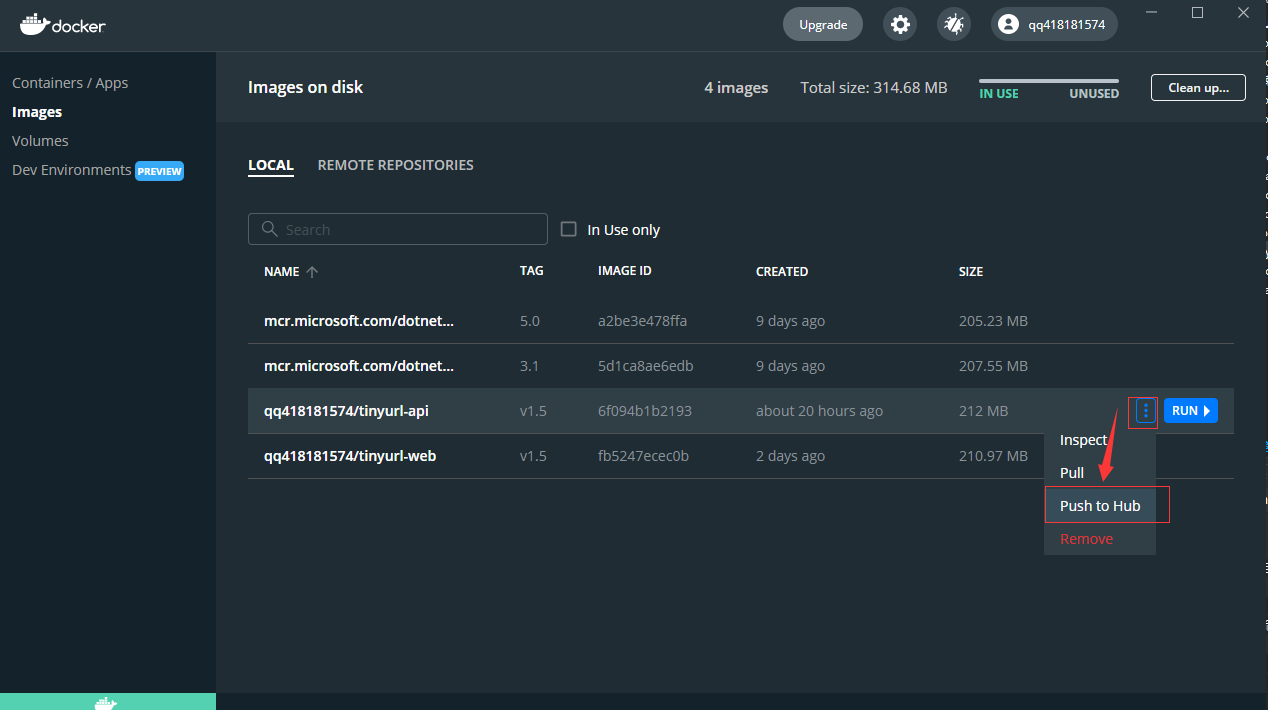
Task: Click the PREVIEW badge beside Dev Environments
Action: [160, 171]
